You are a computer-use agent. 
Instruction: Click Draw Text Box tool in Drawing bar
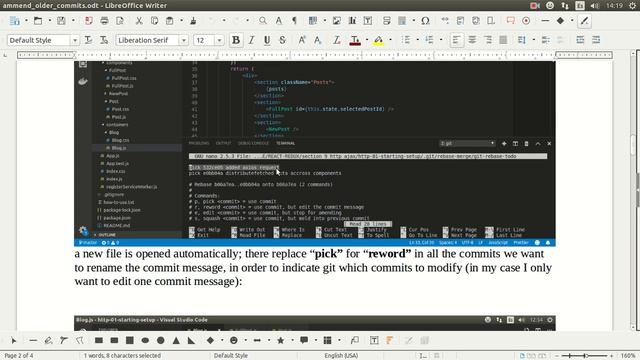[374, 340]
